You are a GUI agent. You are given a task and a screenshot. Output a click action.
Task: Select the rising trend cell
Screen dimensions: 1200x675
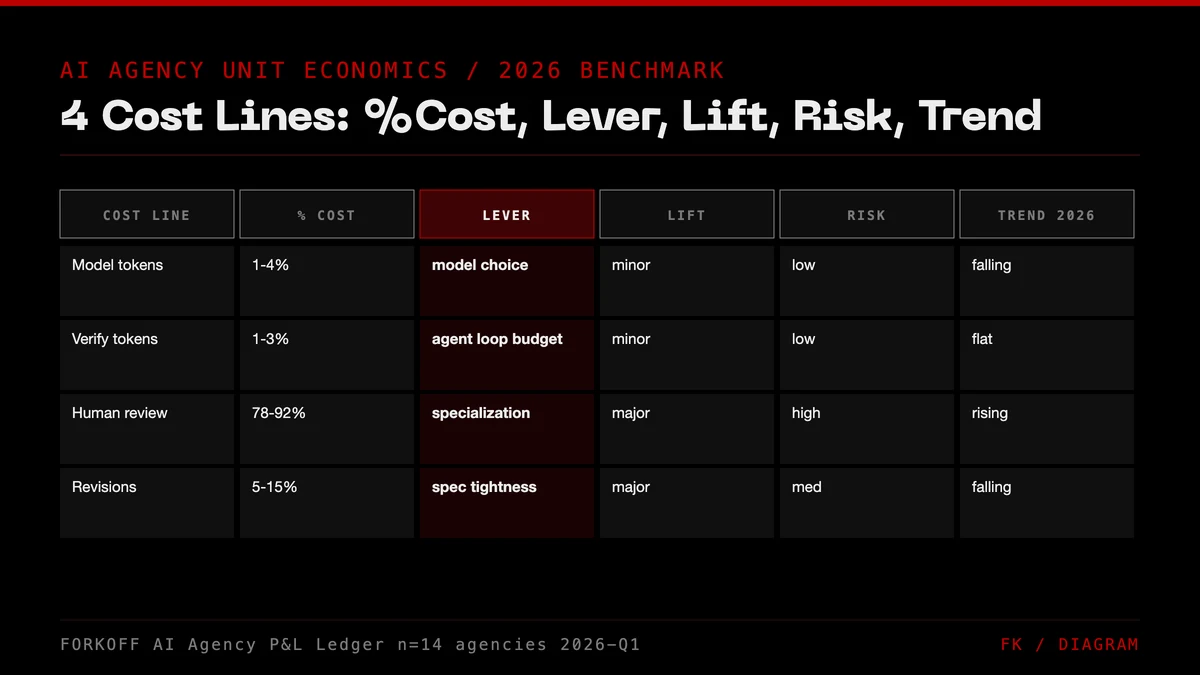tap(1047, 429)
